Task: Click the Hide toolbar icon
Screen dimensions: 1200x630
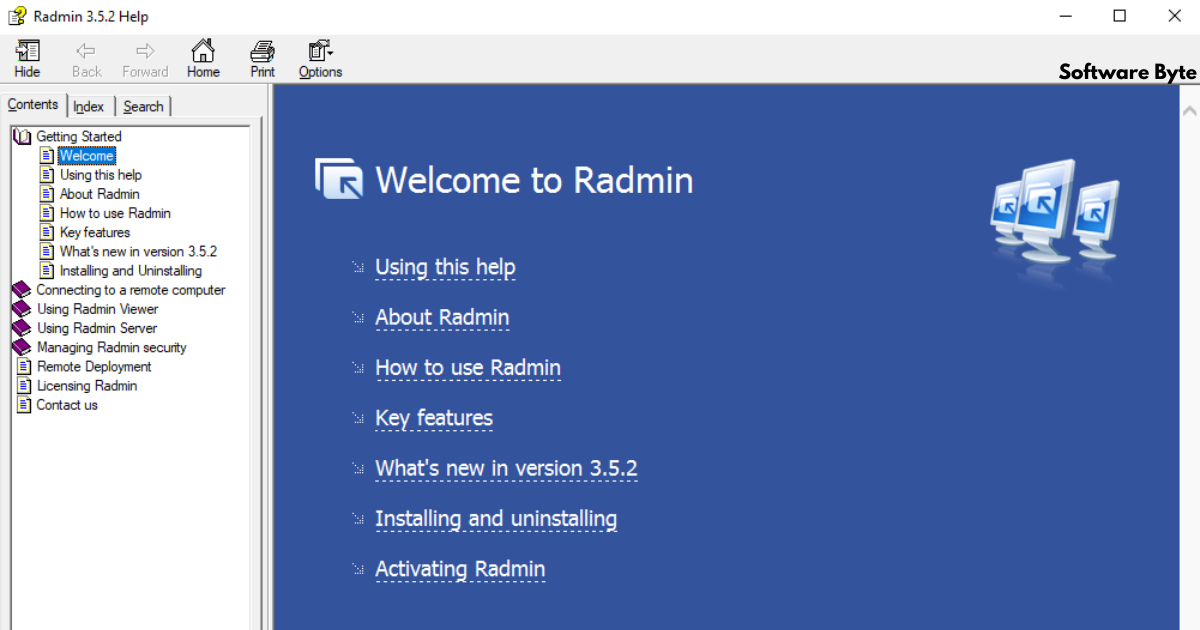Action: pyautogui.click(x=28, y=59)
